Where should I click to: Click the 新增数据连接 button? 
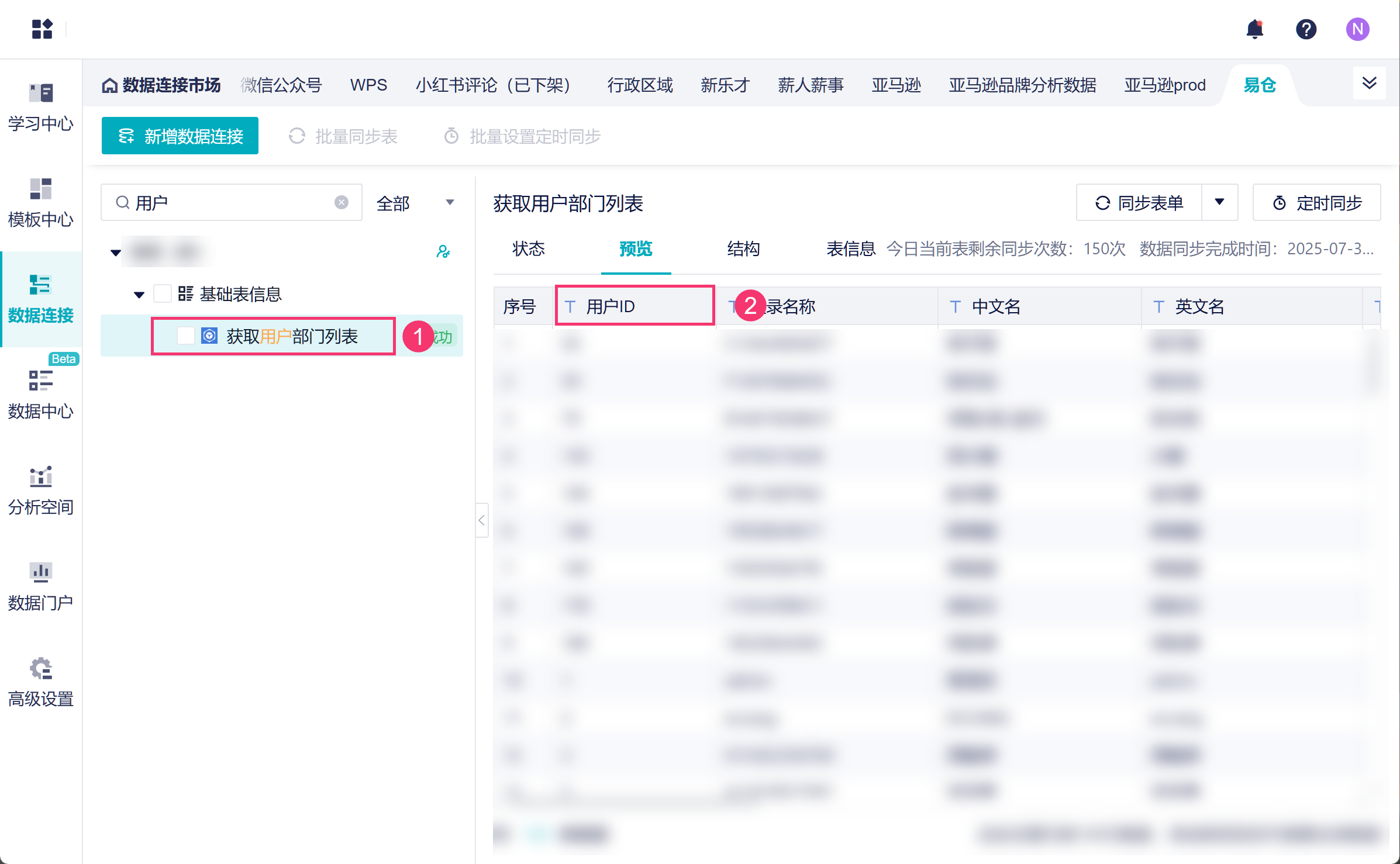(180, 136)
